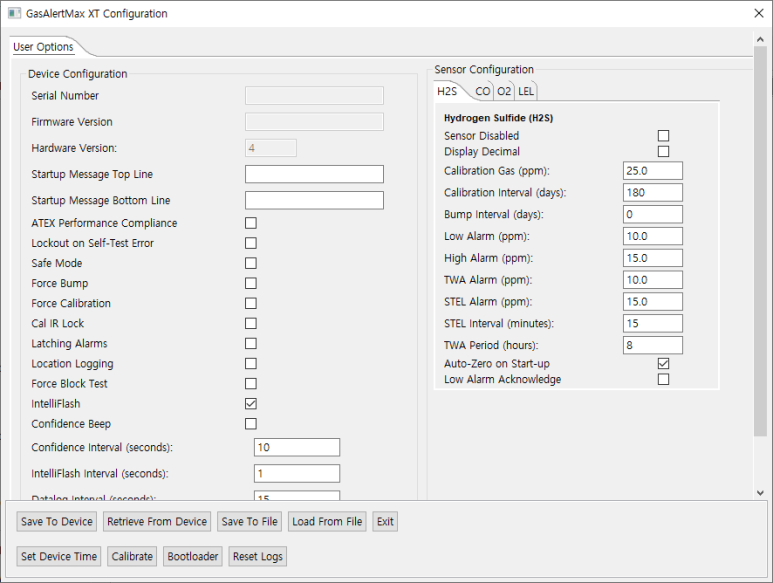Check the Sensor Disabled box
This screenshot has width=773, height=583.
coord(664,136)
